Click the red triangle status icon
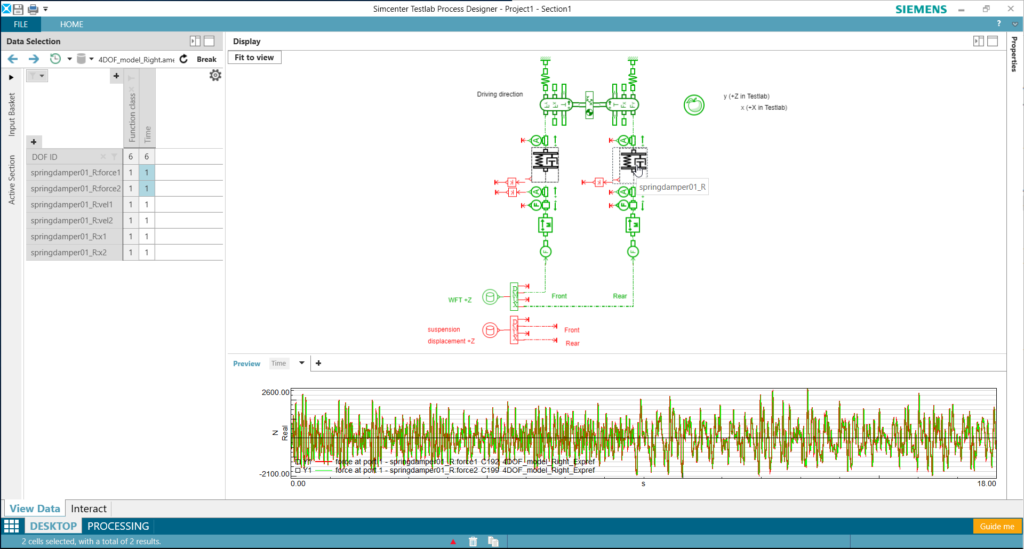 453,542
